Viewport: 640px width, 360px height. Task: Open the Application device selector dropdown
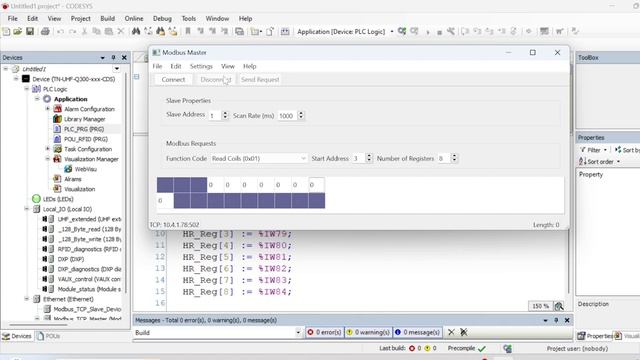tap(392, 31)
